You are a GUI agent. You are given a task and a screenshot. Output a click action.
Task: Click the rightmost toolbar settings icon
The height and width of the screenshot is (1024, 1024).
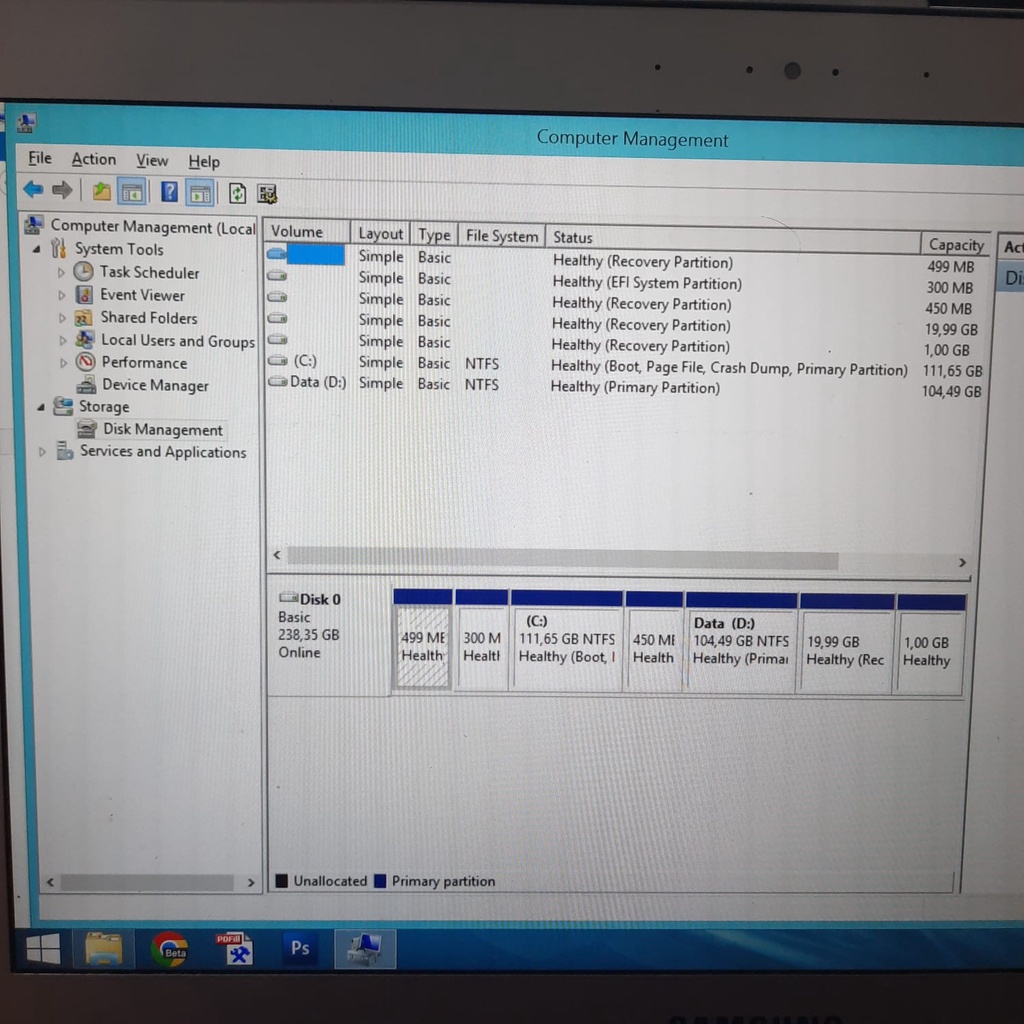click(x=267, y=194)
